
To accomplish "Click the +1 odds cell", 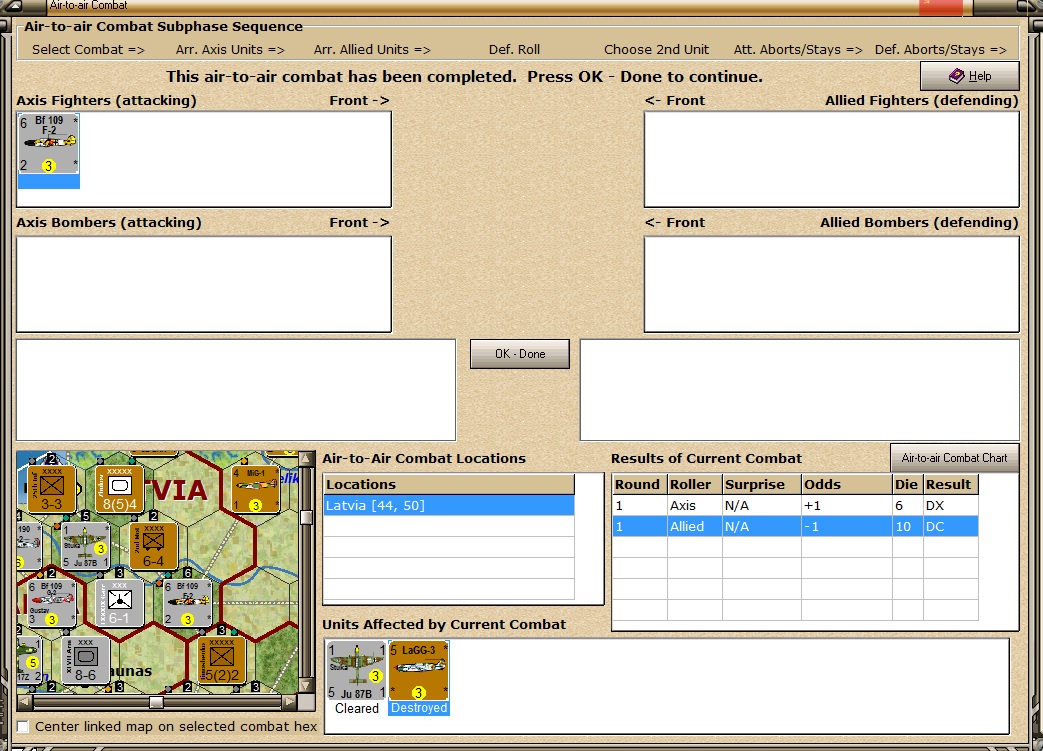I will [x=846, y=506].
